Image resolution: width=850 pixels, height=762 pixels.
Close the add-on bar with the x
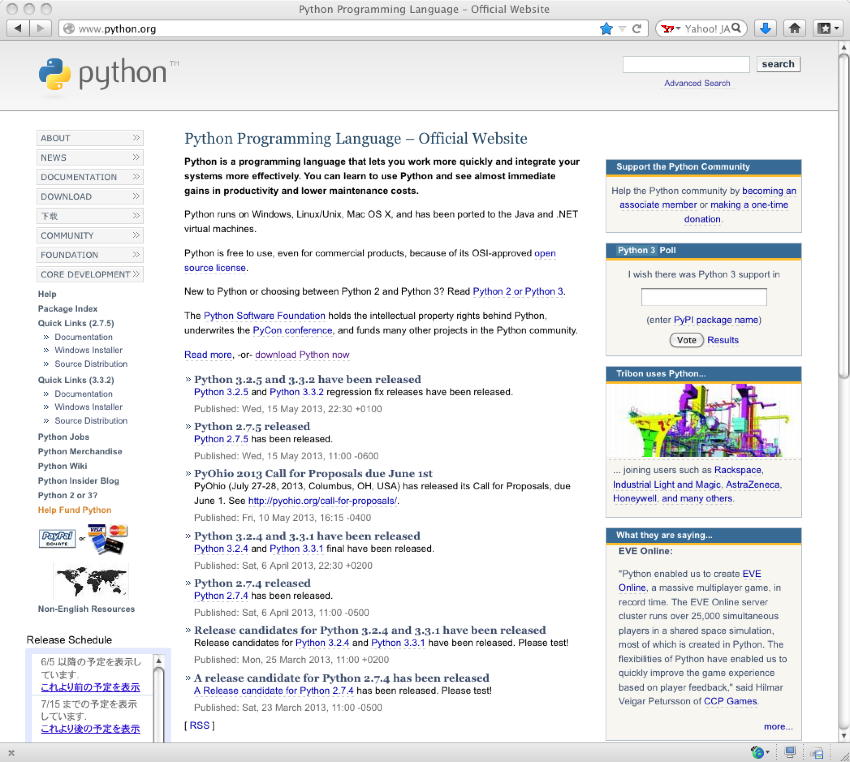pos(11,753)
